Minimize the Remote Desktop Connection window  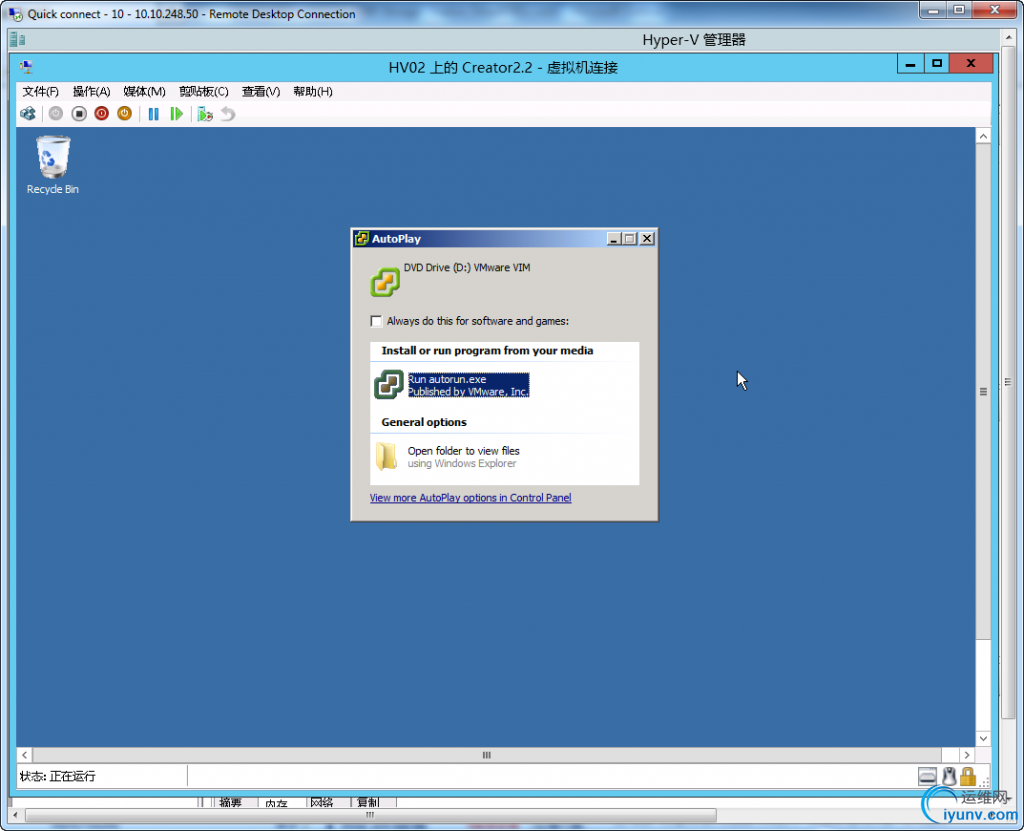click(x=933, y=10)
